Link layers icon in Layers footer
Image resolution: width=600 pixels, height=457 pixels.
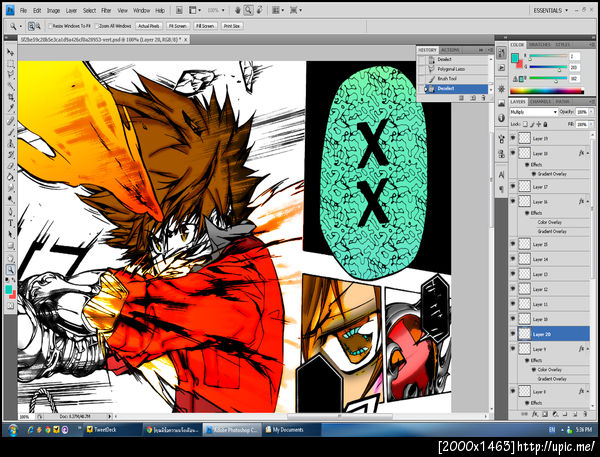coord(524,414)
